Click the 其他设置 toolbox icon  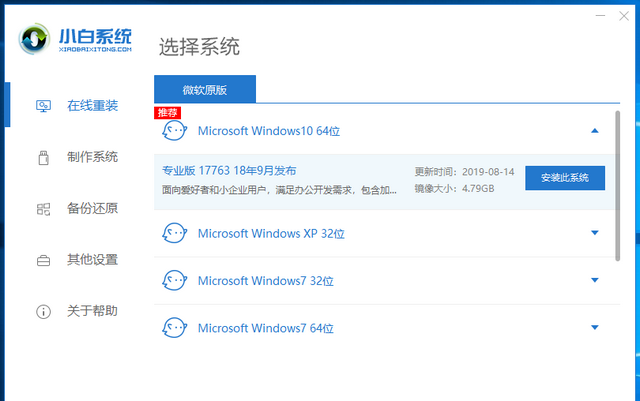pos(43,261)
